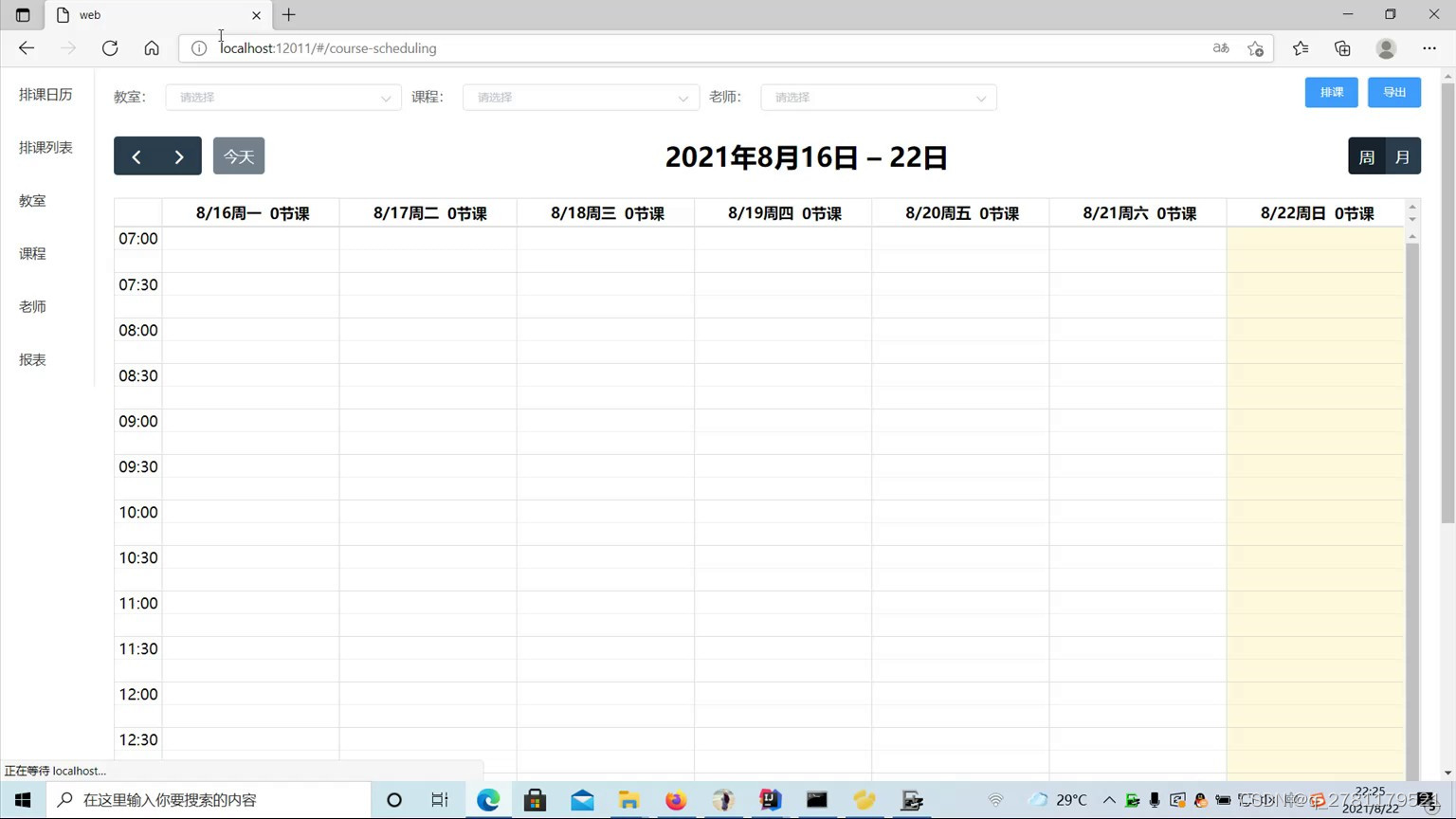Click the 今天 today button
The image size is (1456, 819).
point(239,156)
